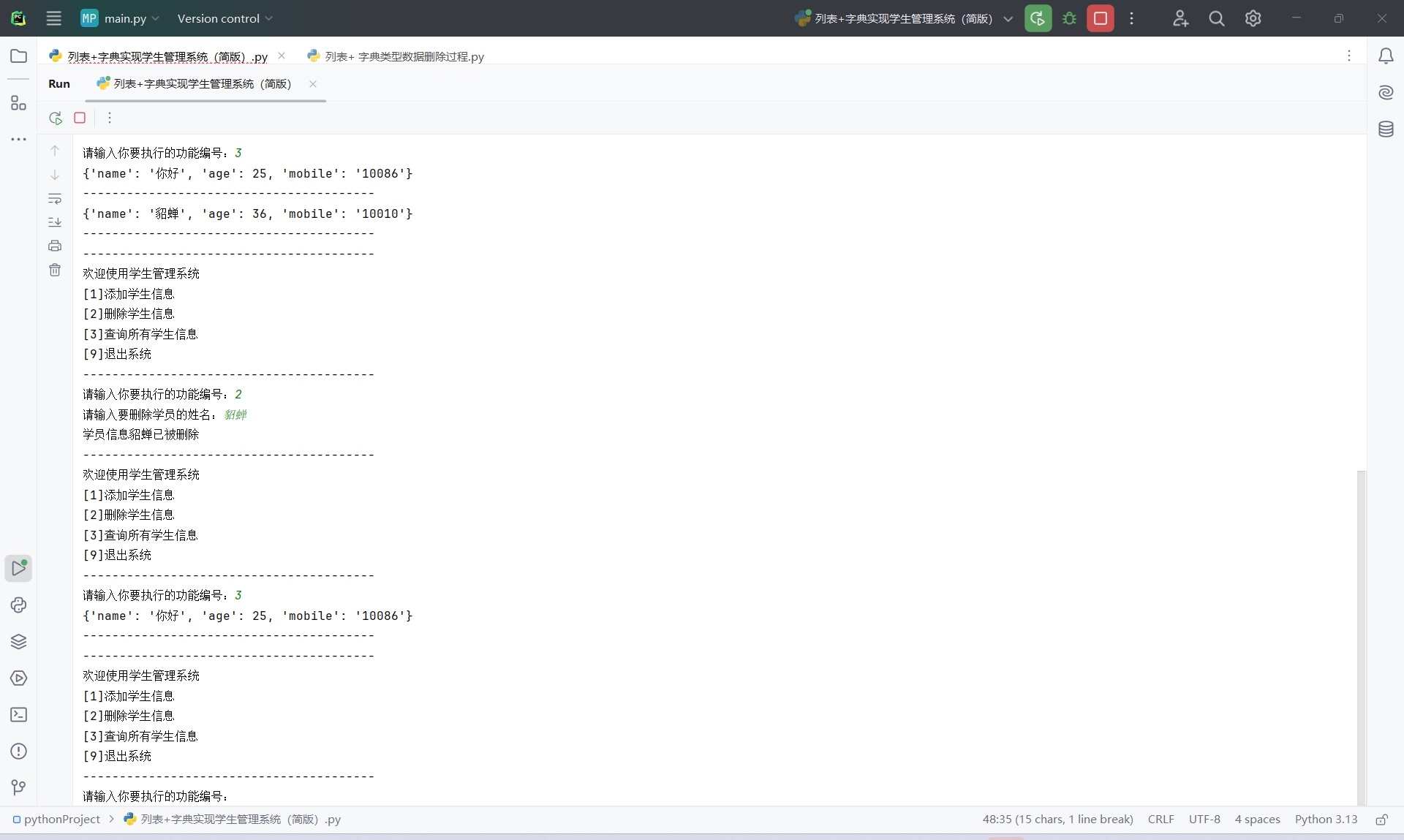Expand the Version control dropdown
The height and width of the screenshot is (840, 1404).
click(224, 18)
